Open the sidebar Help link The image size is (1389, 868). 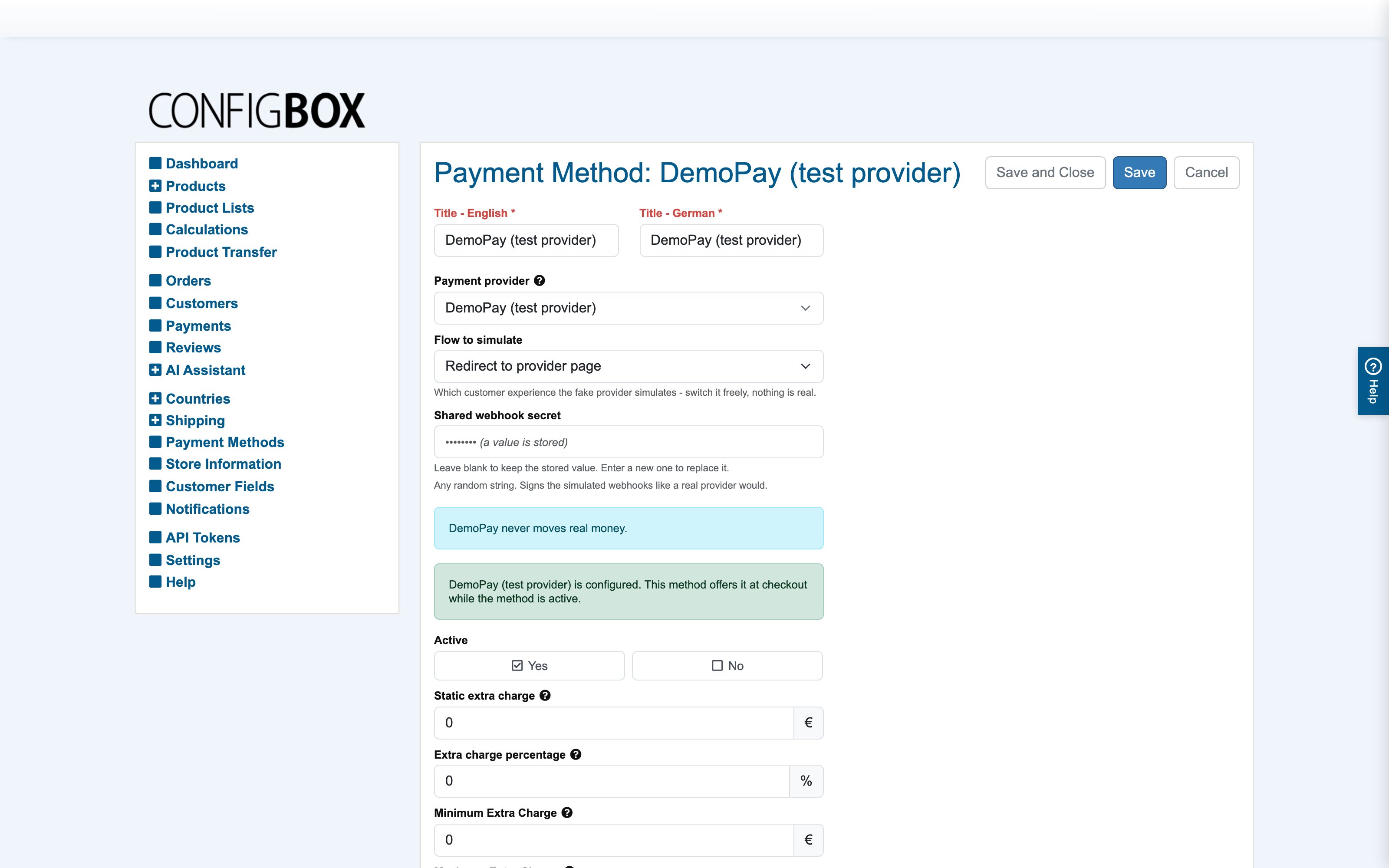(x=180, y=582)
